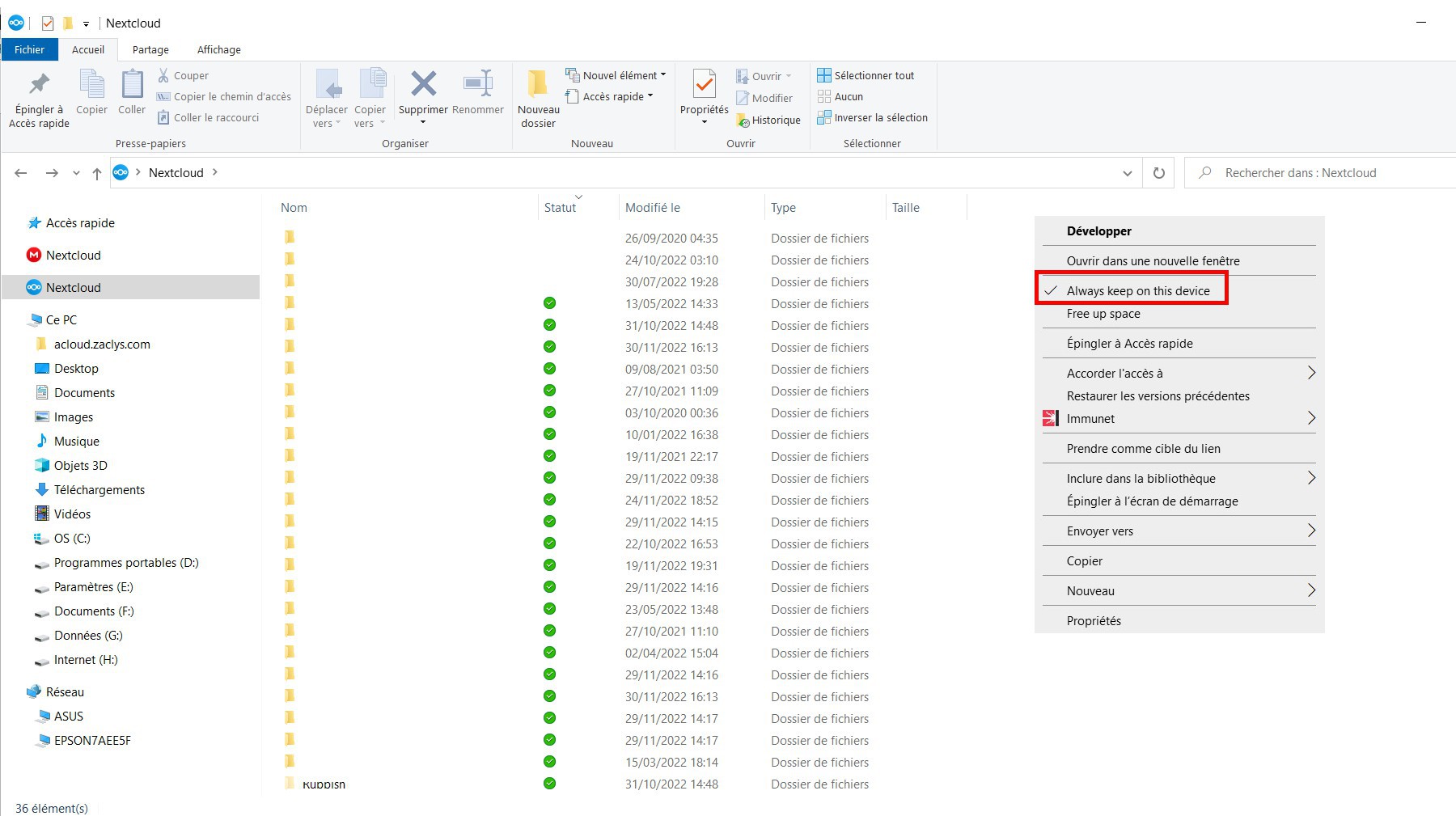Choose 'Free up space' in context menu
The height and width of the screenshot is (816, 1456).
pos(1103,314)
